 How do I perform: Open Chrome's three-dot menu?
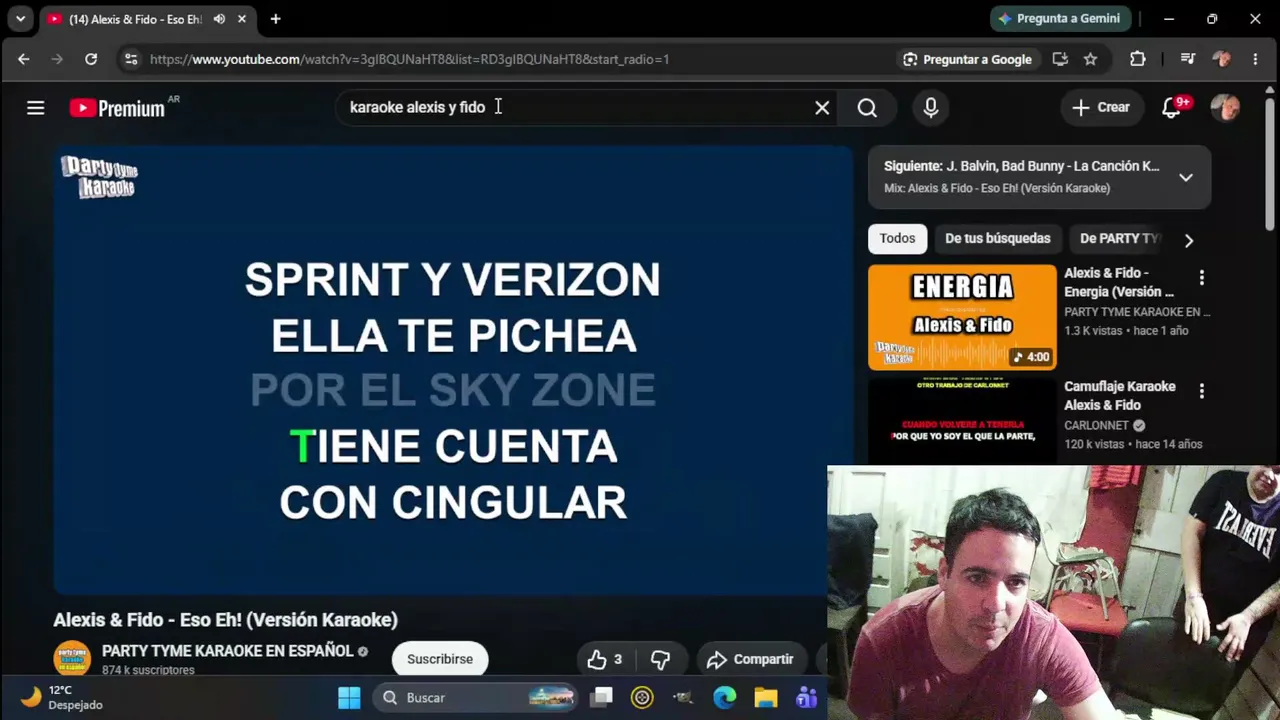(x=1256, y=59)
